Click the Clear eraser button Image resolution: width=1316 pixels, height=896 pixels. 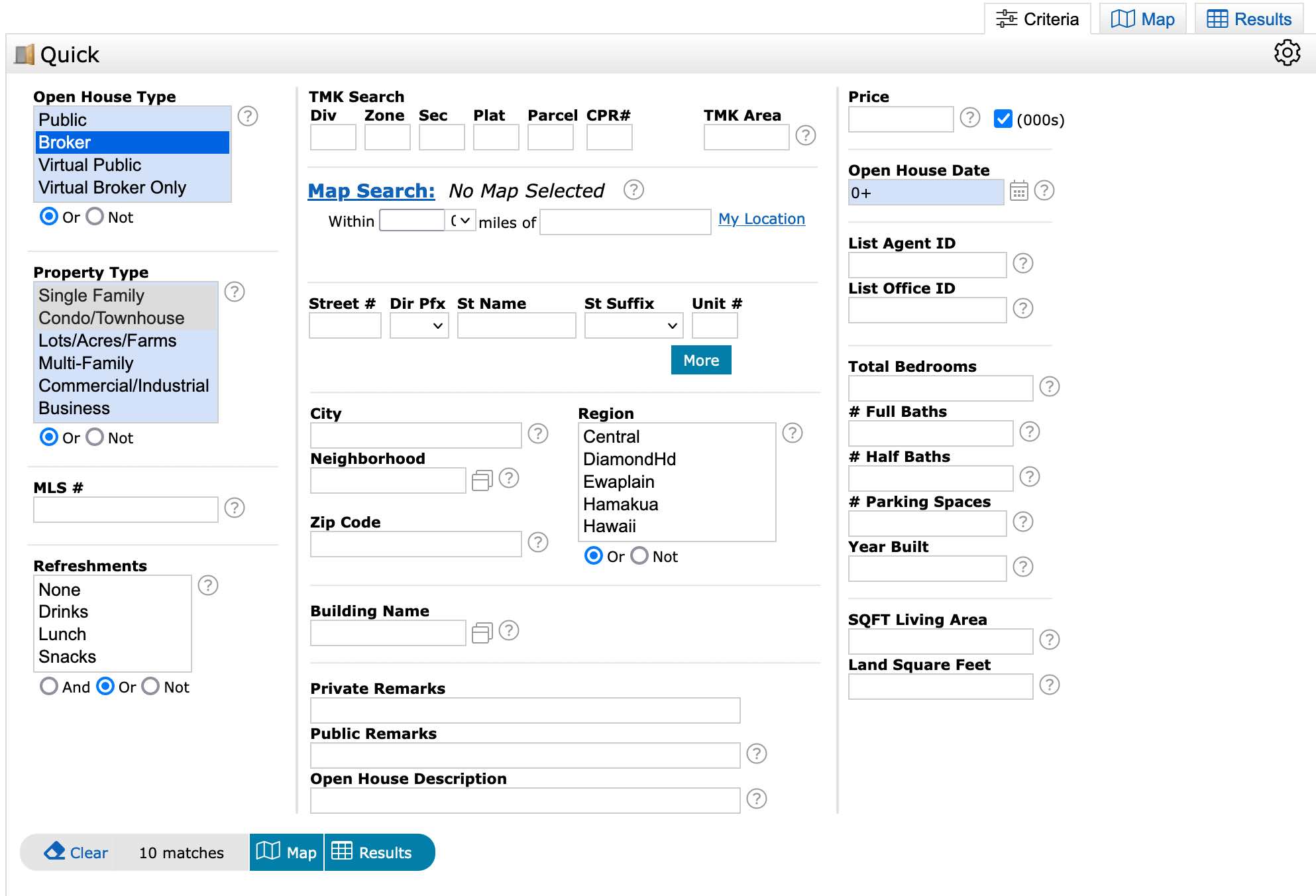point(76,852)
